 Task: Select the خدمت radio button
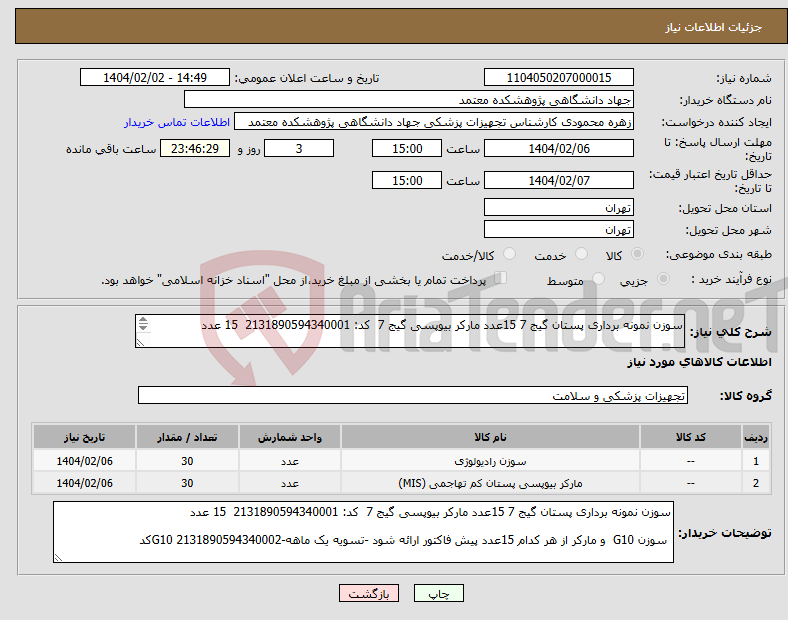click(x=581, y=254)
